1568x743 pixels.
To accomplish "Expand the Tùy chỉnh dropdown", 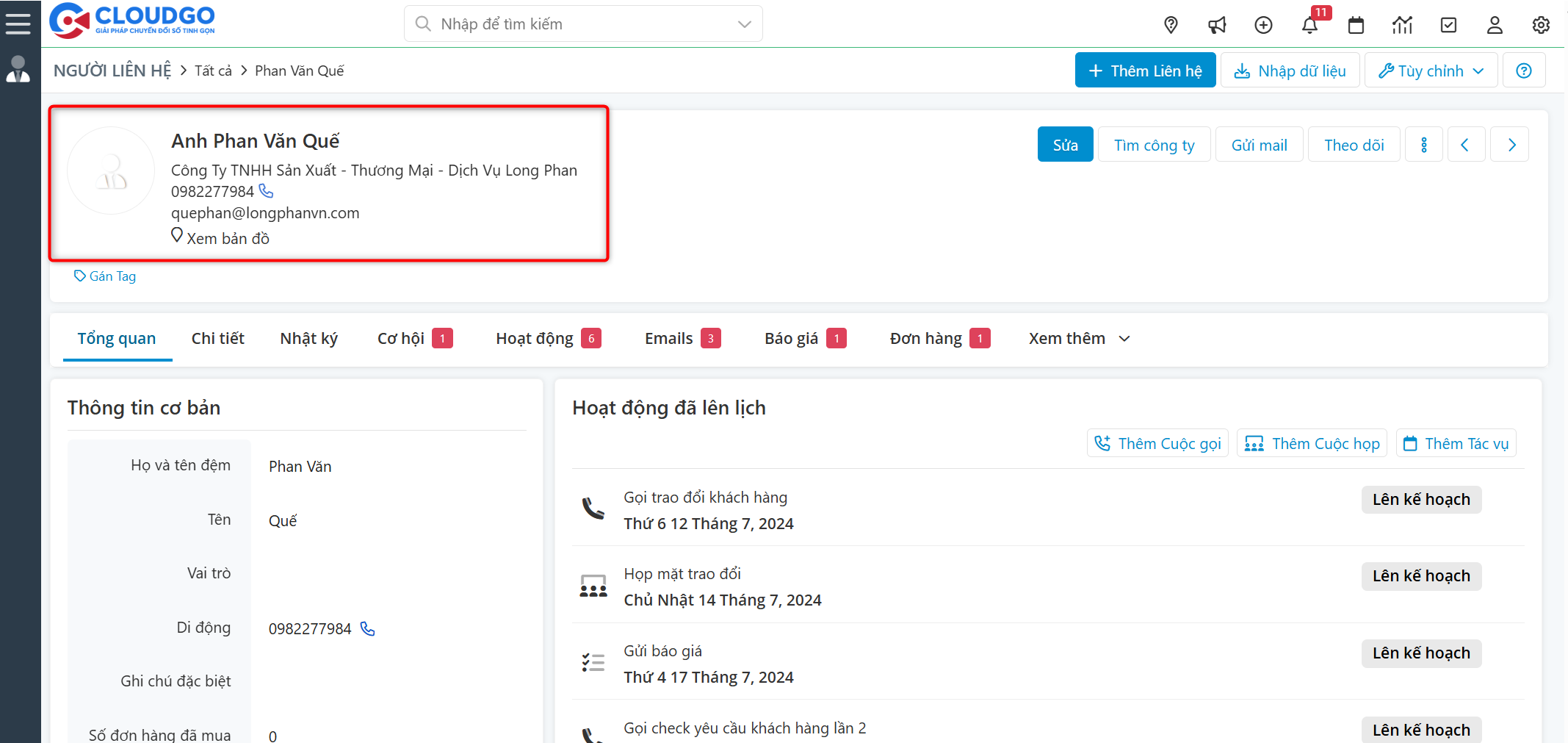I will pos(1430,70).
